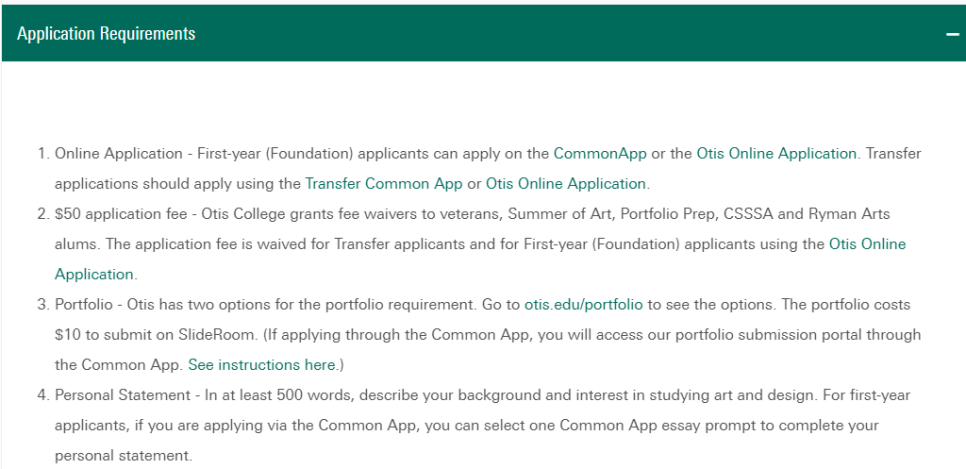The image size is (966, 469).
Task: Visit the otis.edu/portfolio link
Action: 583,304
